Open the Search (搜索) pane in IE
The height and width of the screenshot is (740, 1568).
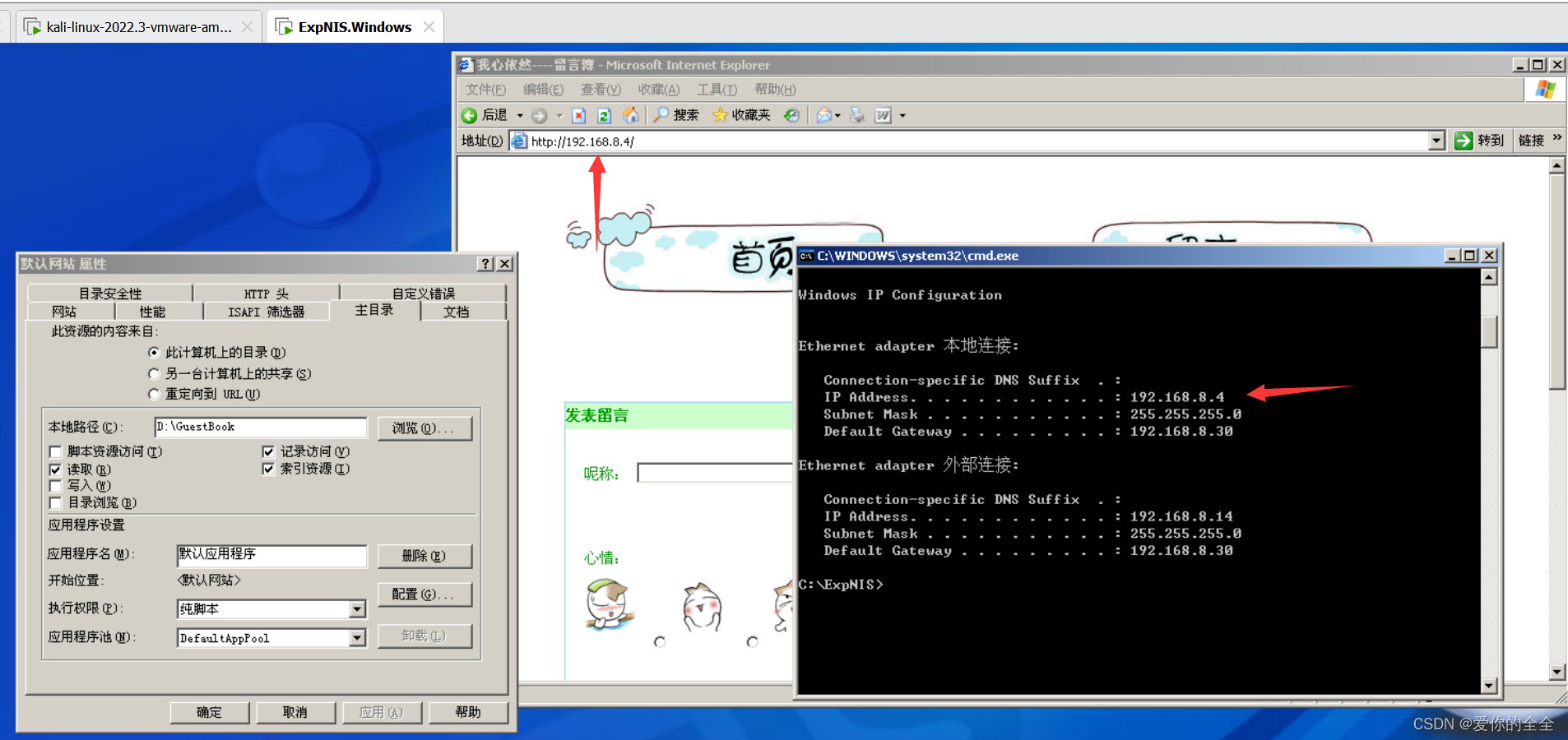pos(676,115)
